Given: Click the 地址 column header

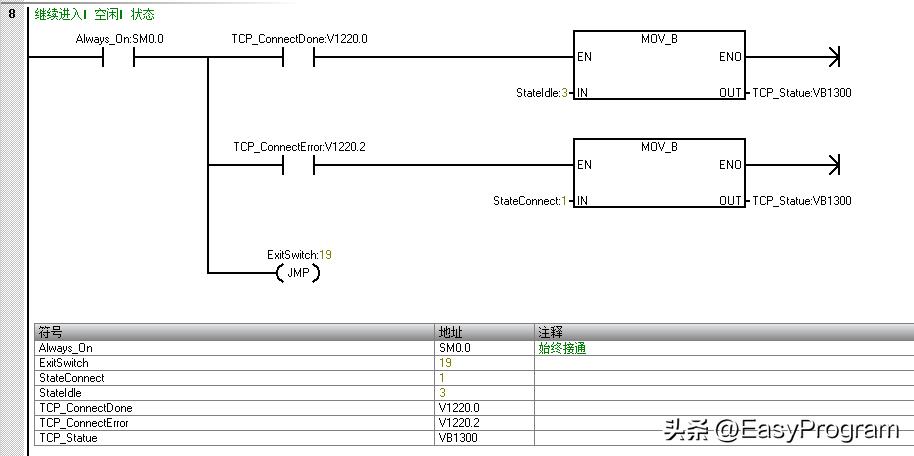Looking at the screenshot, I should click(484, 332).
